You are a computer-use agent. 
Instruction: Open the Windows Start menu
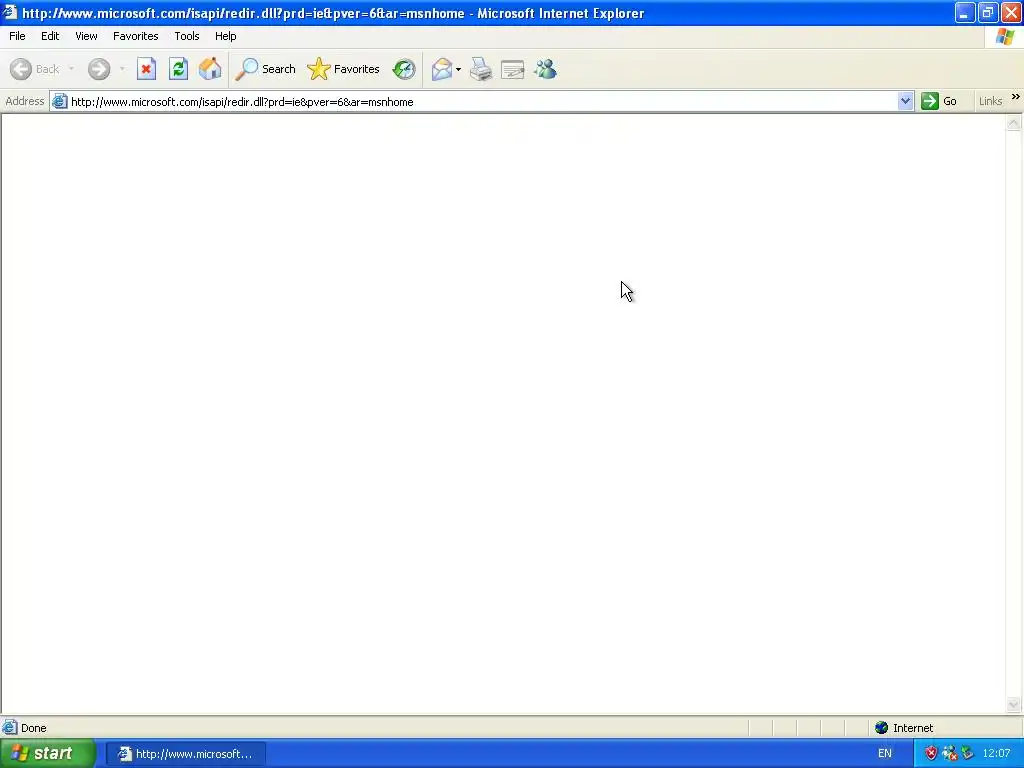pos(48,754)
